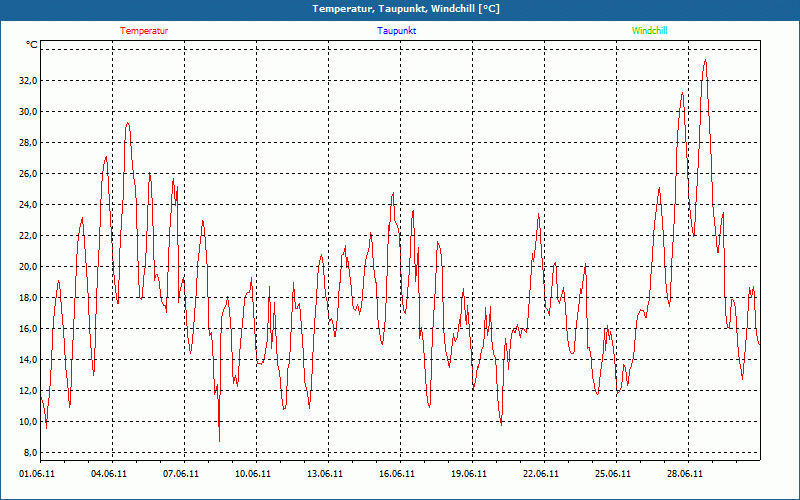The height and width of the screenshot is (500, 800).
Task: Click the 01.06.11 date label
Action: (x=37, y=474)
